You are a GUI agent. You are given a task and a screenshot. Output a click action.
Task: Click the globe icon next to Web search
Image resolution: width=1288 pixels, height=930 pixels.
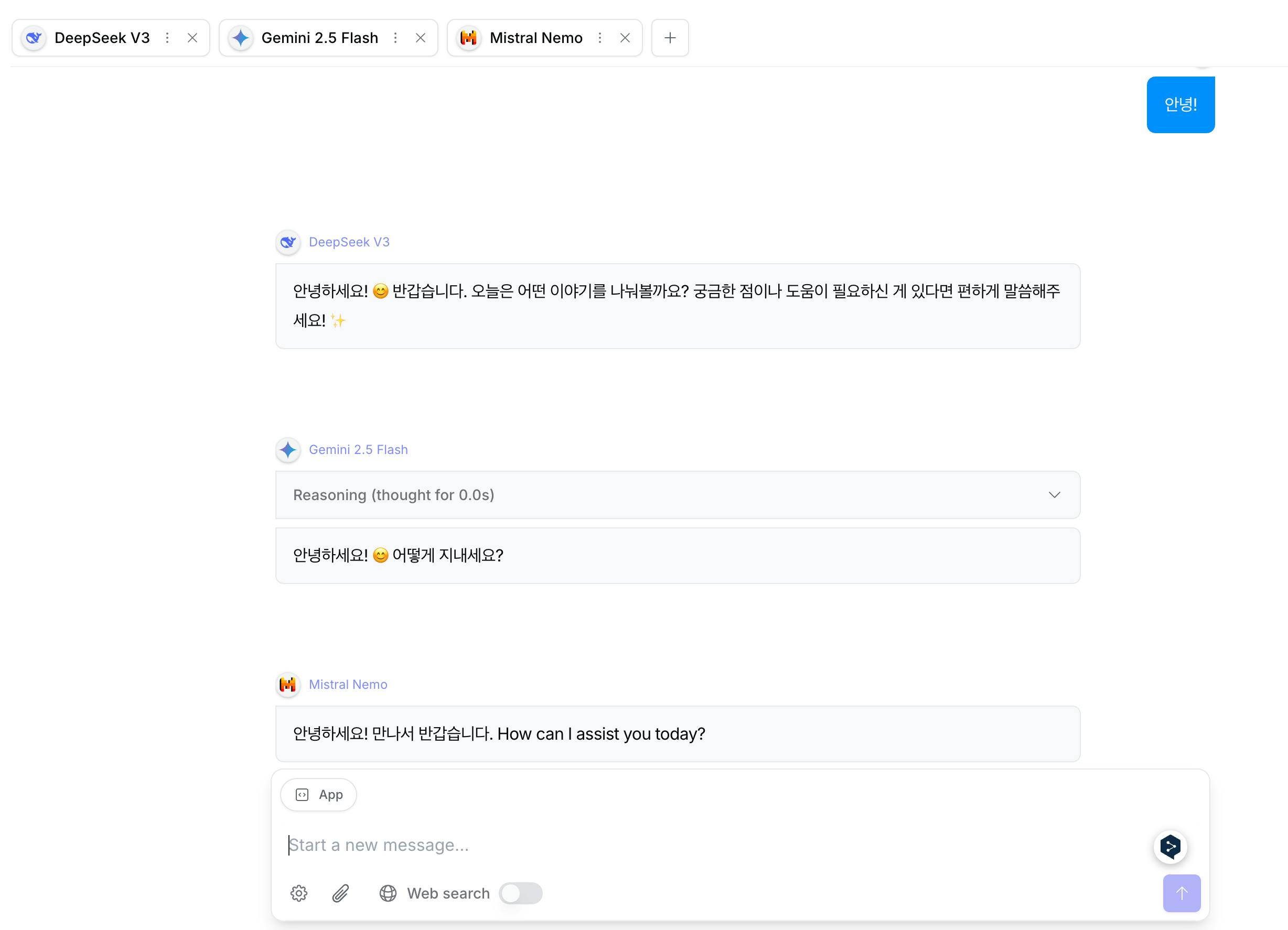click(388, 893)
